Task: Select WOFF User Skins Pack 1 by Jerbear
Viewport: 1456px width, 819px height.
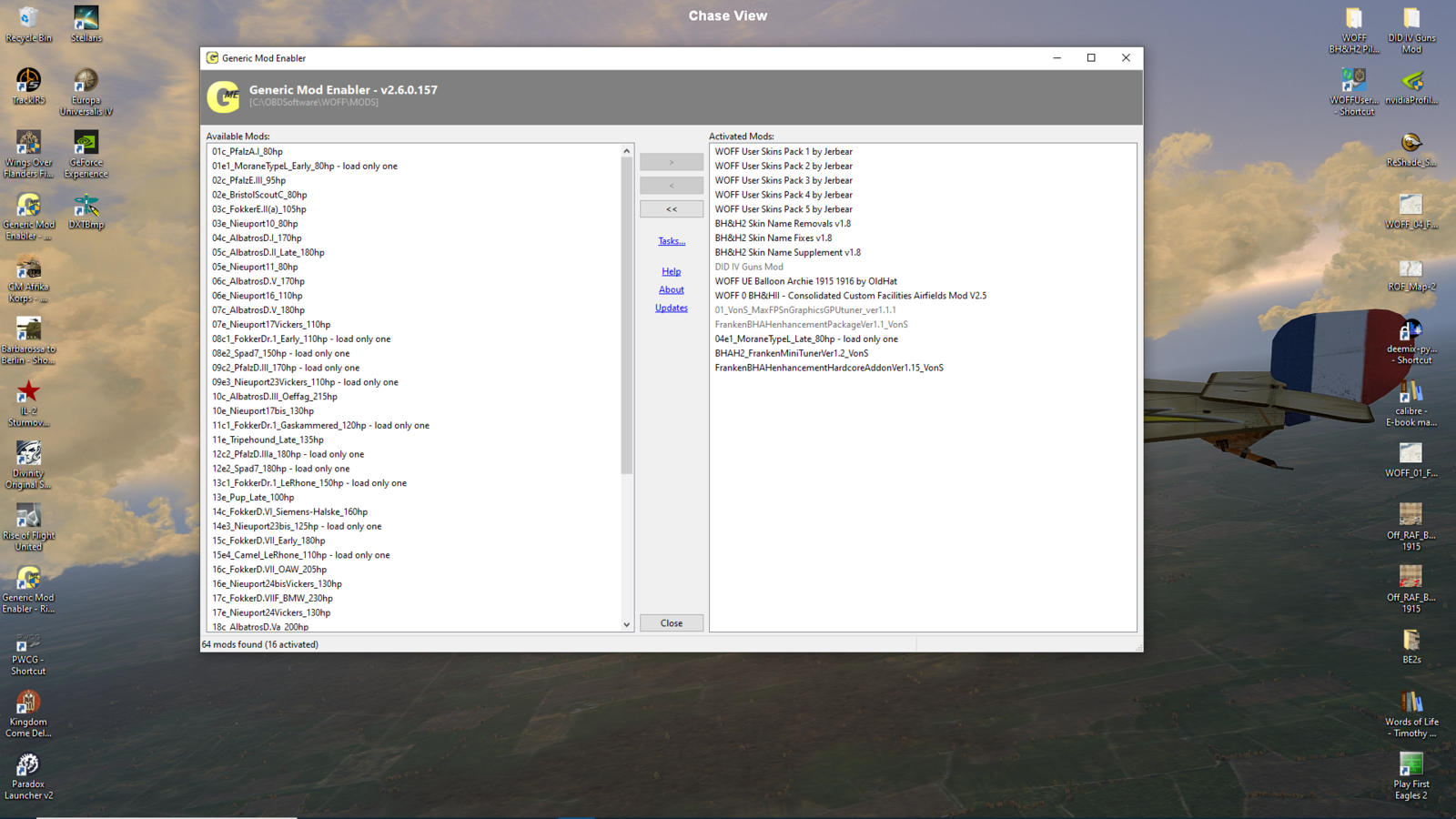Action: click(784, 152)
